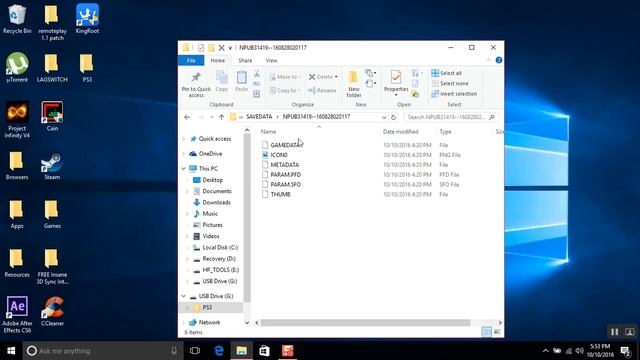Launch Project Infinity V4 shortcut

(x=17, y=120)
